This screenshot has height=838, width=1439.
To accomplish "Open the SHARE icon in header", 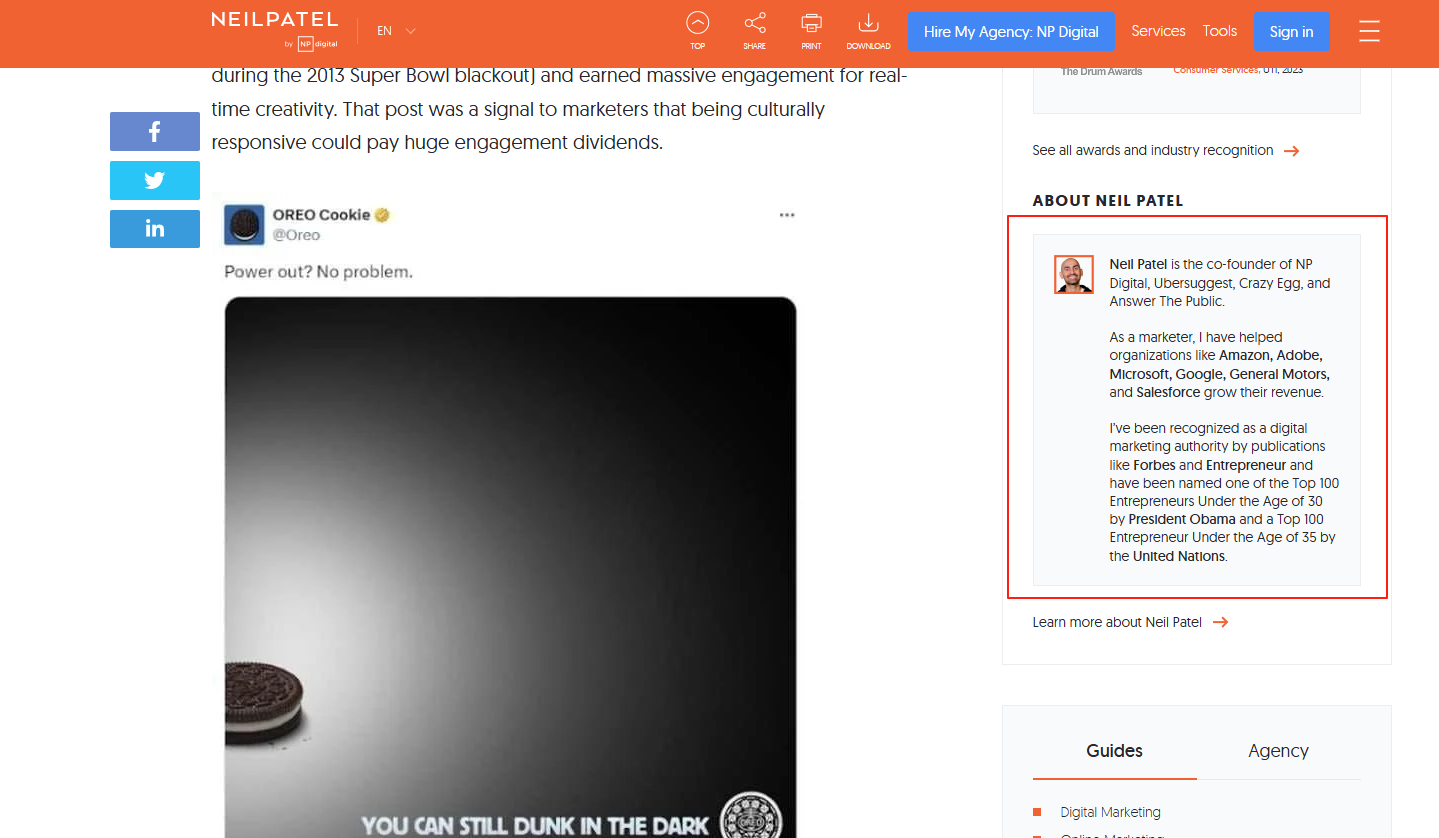I will click(755, 30).
